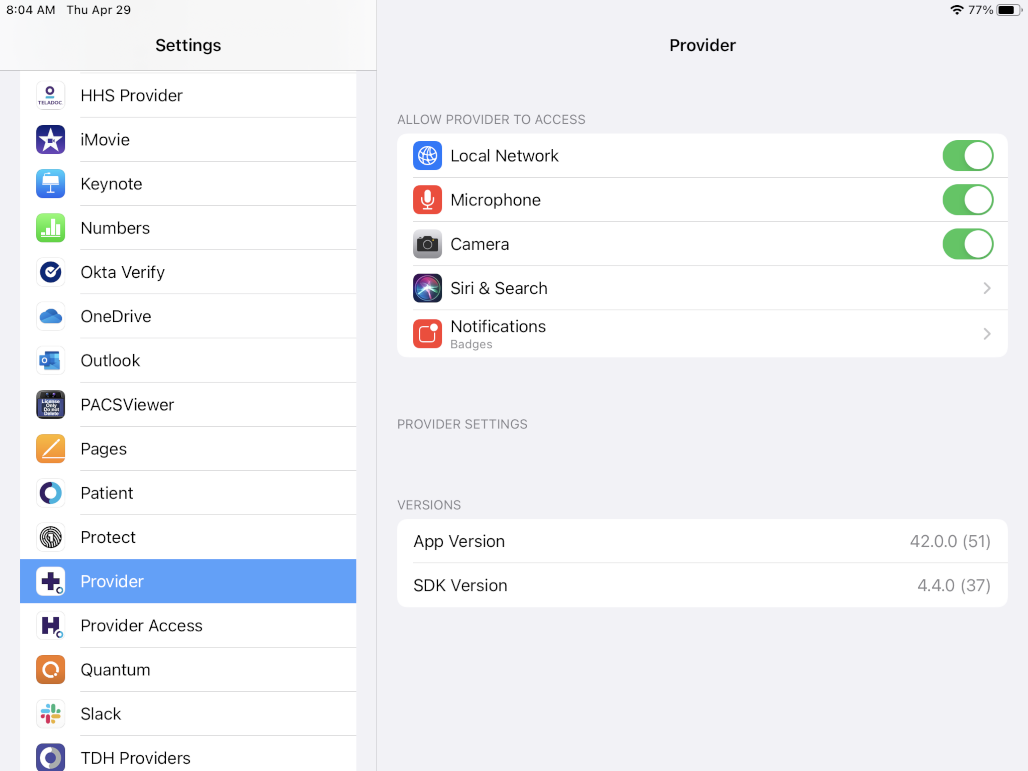Tap the SDK Version label
The width and height of the screenshot is (1028, 771).
point(460,585)
